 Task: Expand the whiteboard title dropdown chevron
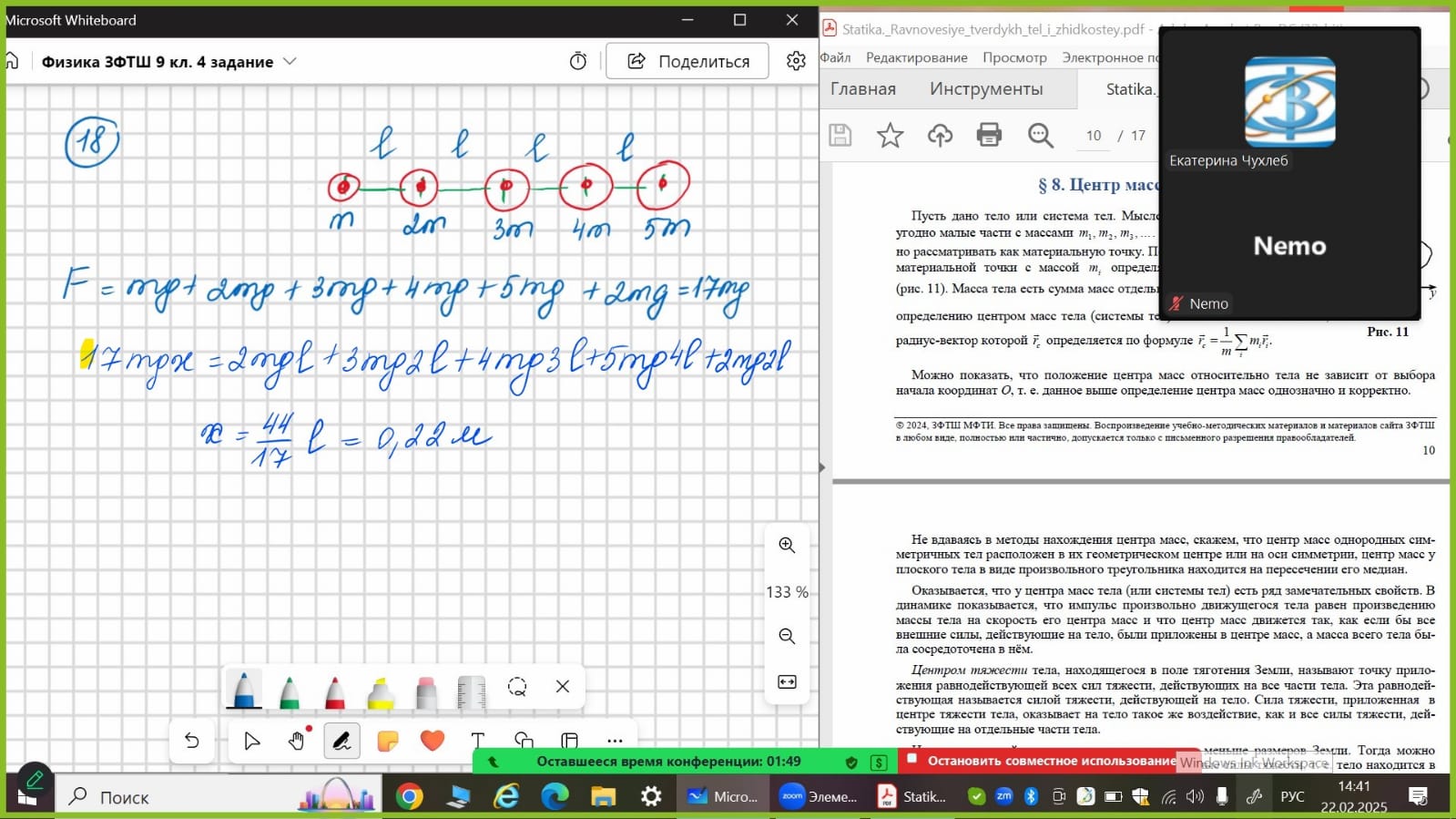click(290, 61)
